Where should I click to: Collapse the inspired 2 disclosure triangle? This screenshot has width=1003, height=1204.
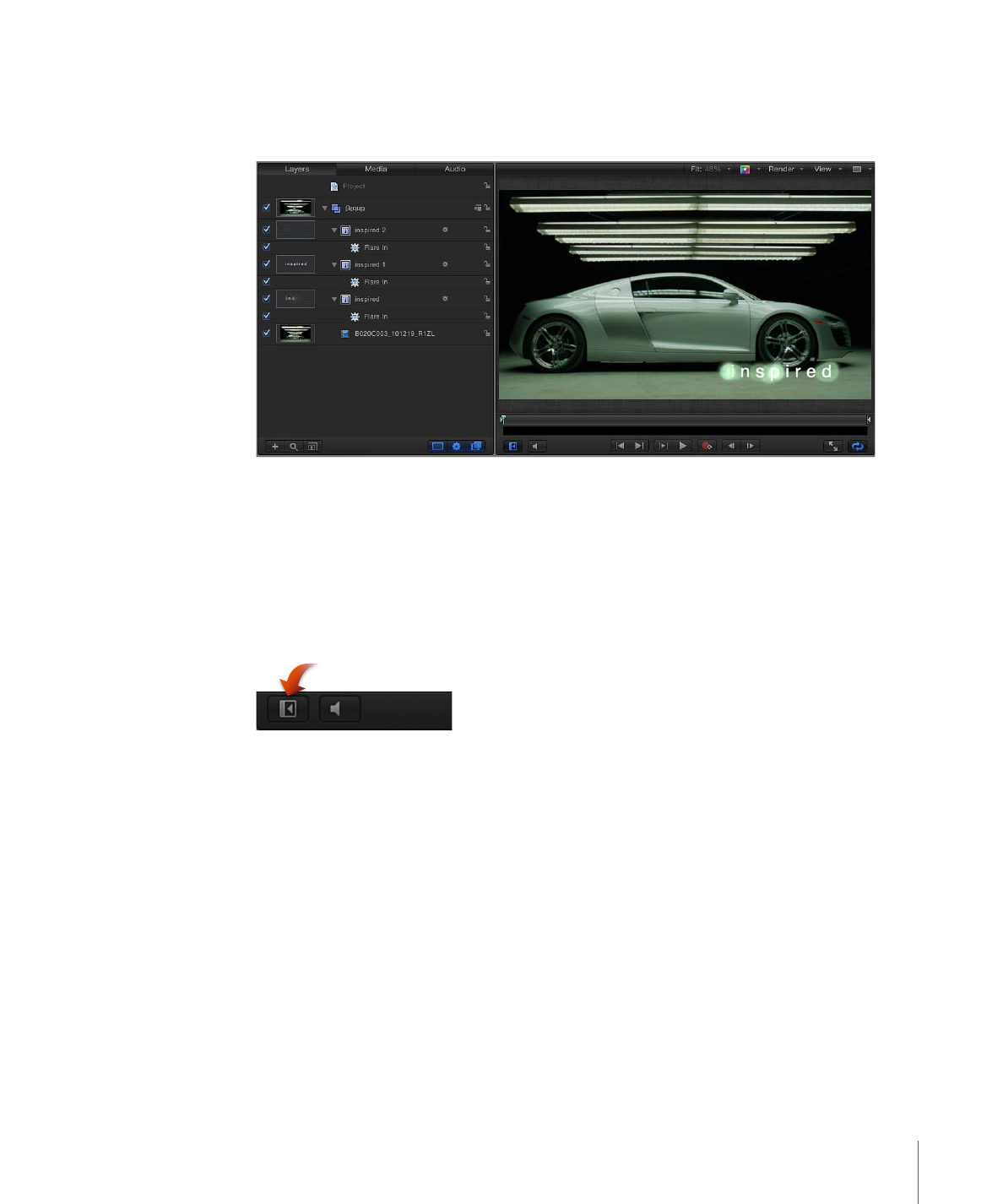tap(334, 230)
